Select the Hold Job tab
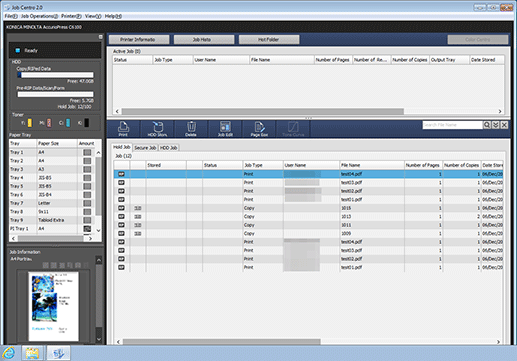The height and width of the screenshot is (361, 517). [122, 147]
